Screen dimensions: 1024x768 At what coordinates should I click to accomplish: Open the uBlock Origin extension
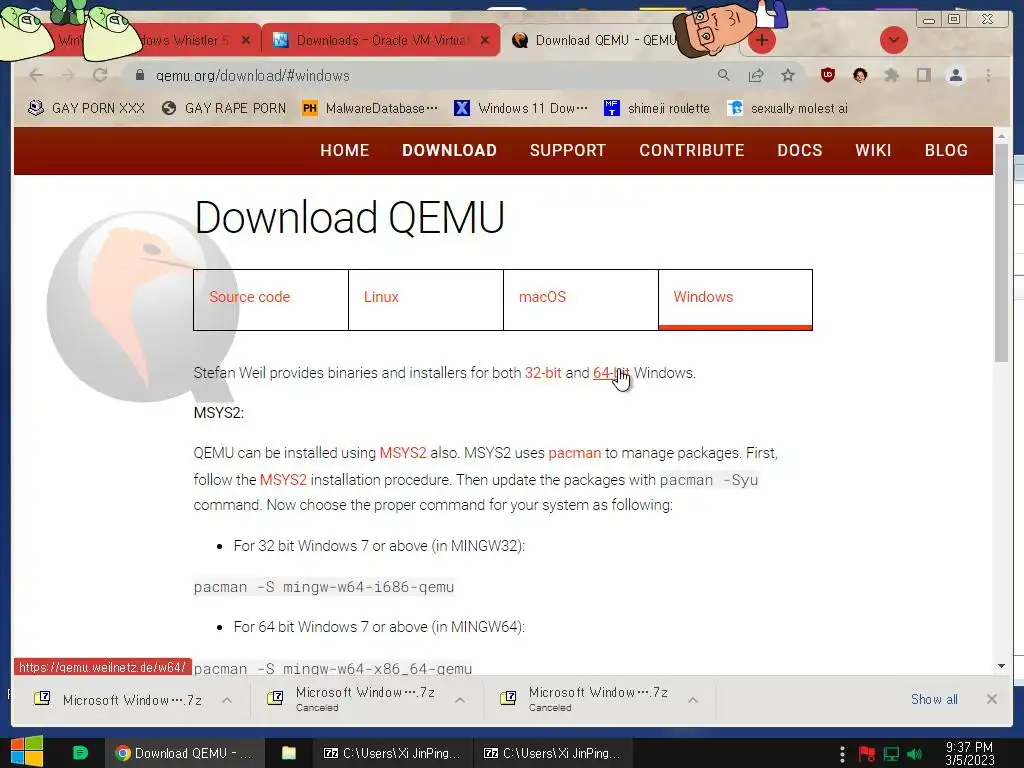827,76
